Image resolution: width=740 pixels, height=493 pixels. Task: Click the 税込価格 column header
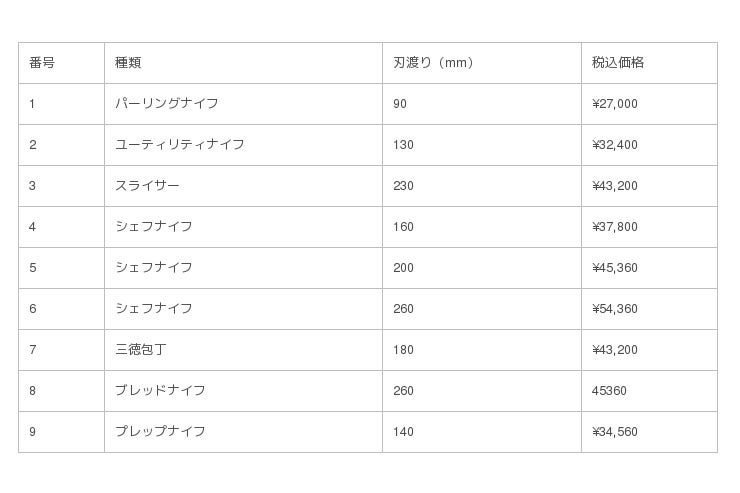click(618, 63)
